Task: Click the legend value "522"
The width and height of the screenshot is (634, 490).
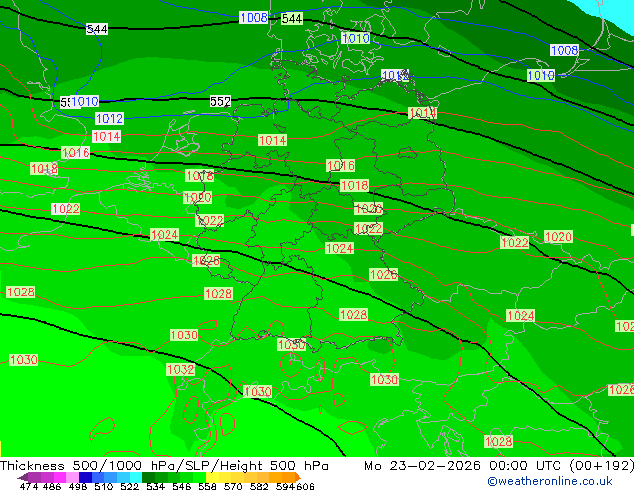Action: [x=129, y=486]
